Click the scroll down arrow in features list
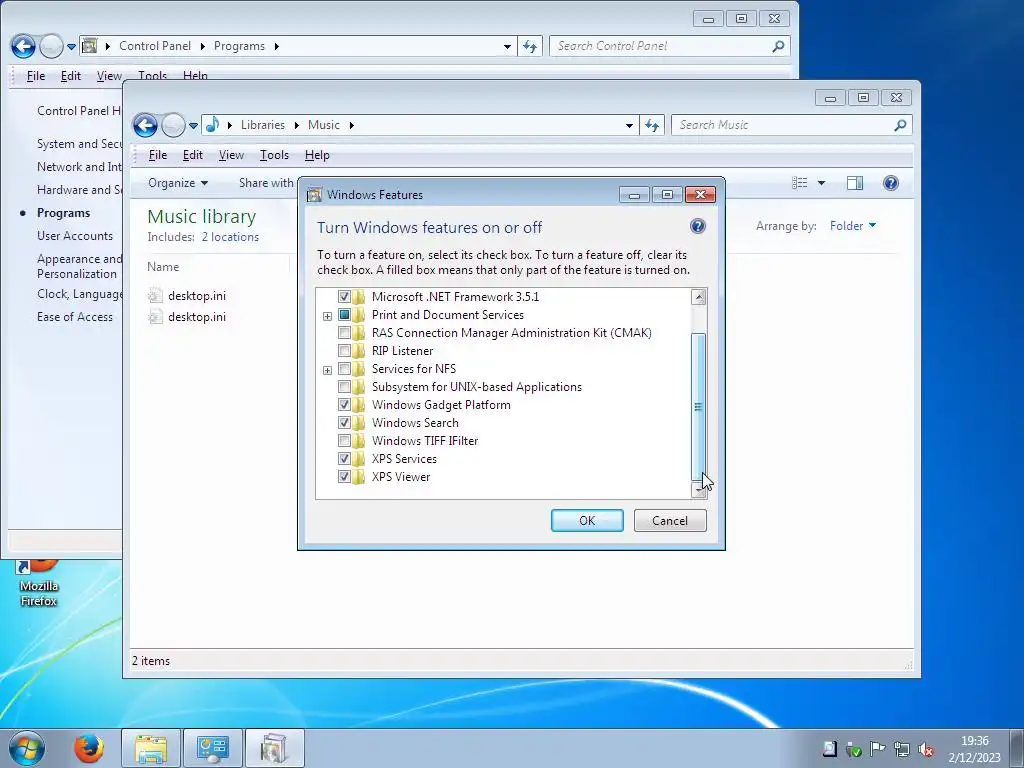 point(698,490)
